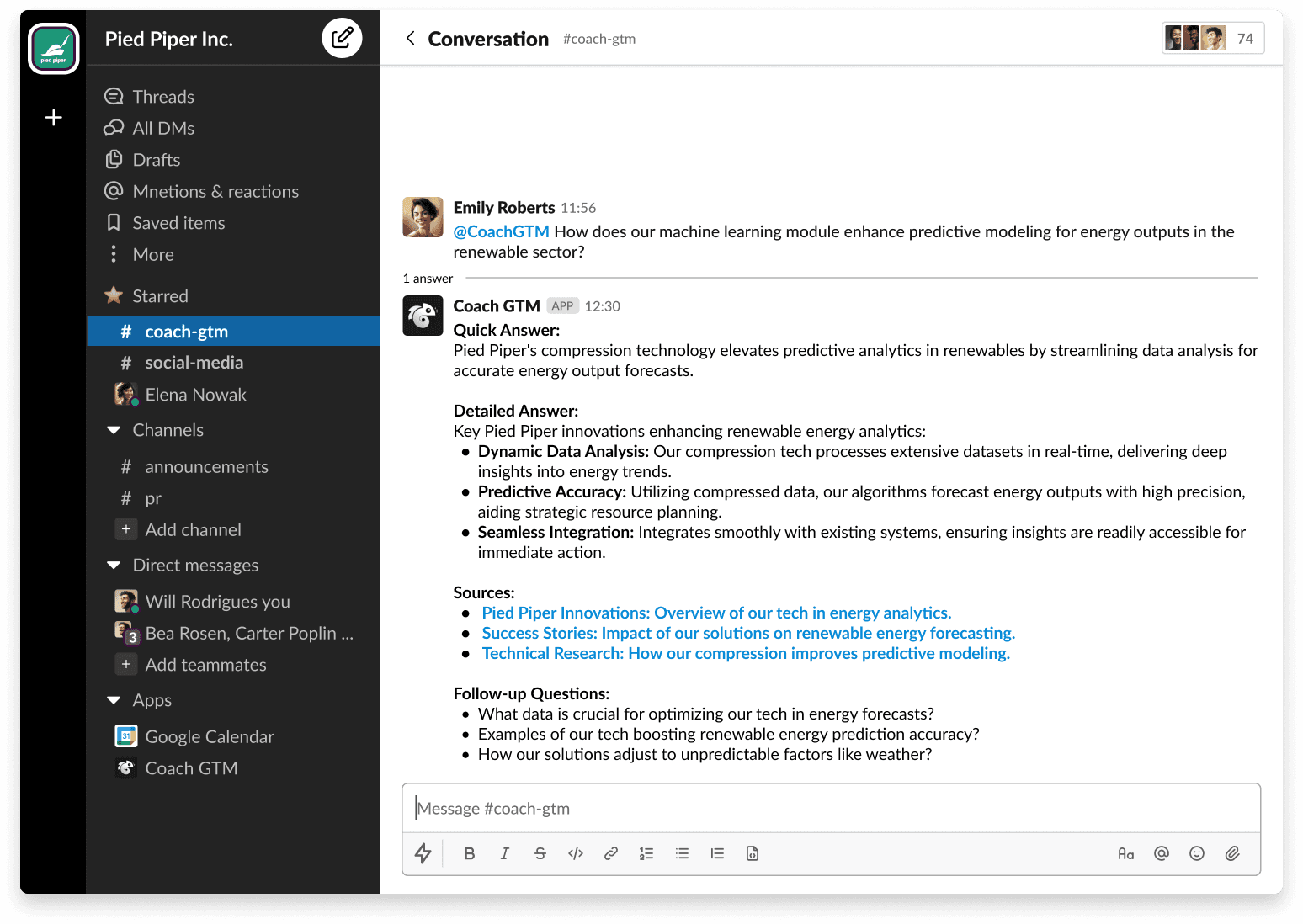1303x924 pixels.
Task: Insert a hyperlink
Action: 611,853
